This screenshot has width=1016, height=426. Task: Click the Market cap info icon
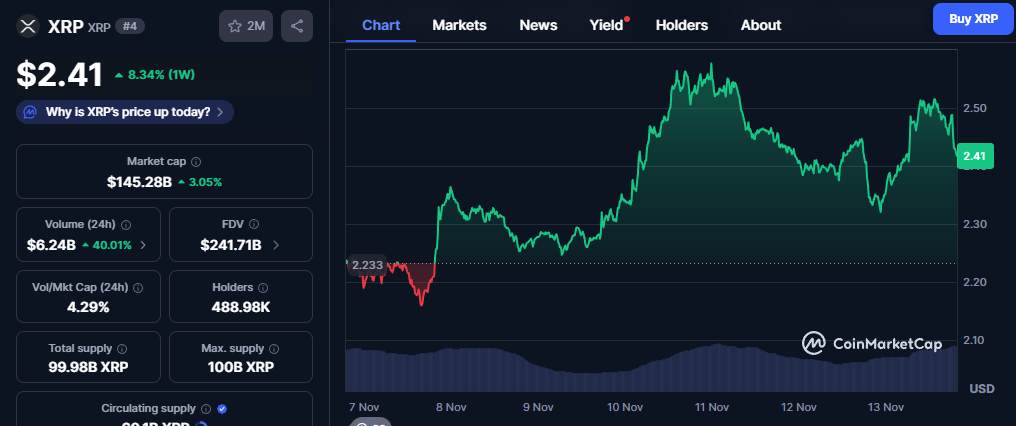[x=196, y=162]
